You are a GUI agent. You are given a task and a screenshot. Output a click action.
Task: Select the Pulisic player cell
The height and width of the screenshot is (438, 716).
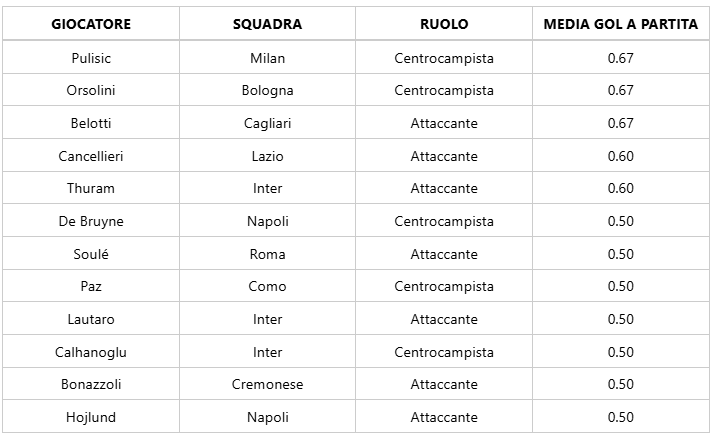click(x=91, y=58)
